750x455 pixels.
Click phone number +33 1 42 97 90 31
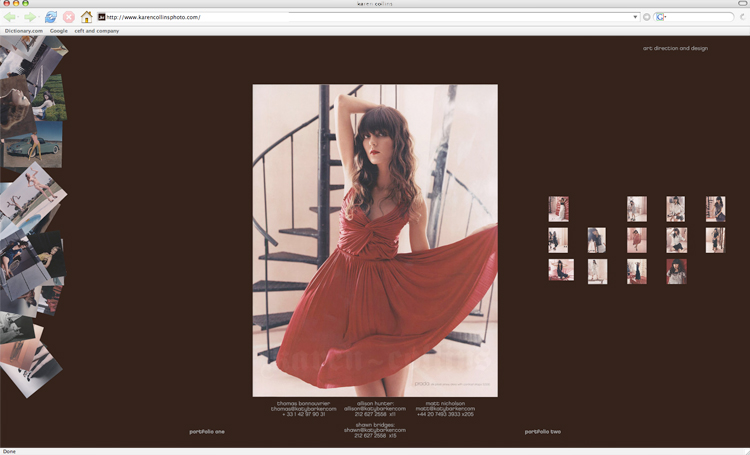[304, 414]
